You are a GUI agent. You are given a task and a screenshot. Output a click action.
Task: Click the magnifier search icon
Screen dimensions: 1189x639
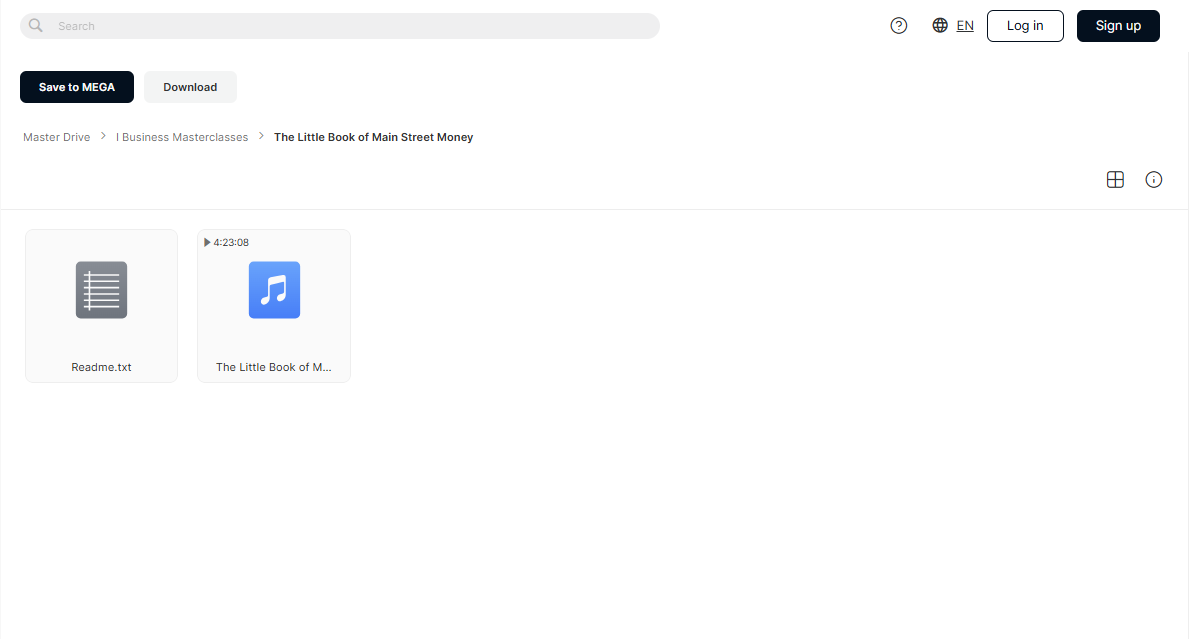pyautogui.click(x=36, y=26)
